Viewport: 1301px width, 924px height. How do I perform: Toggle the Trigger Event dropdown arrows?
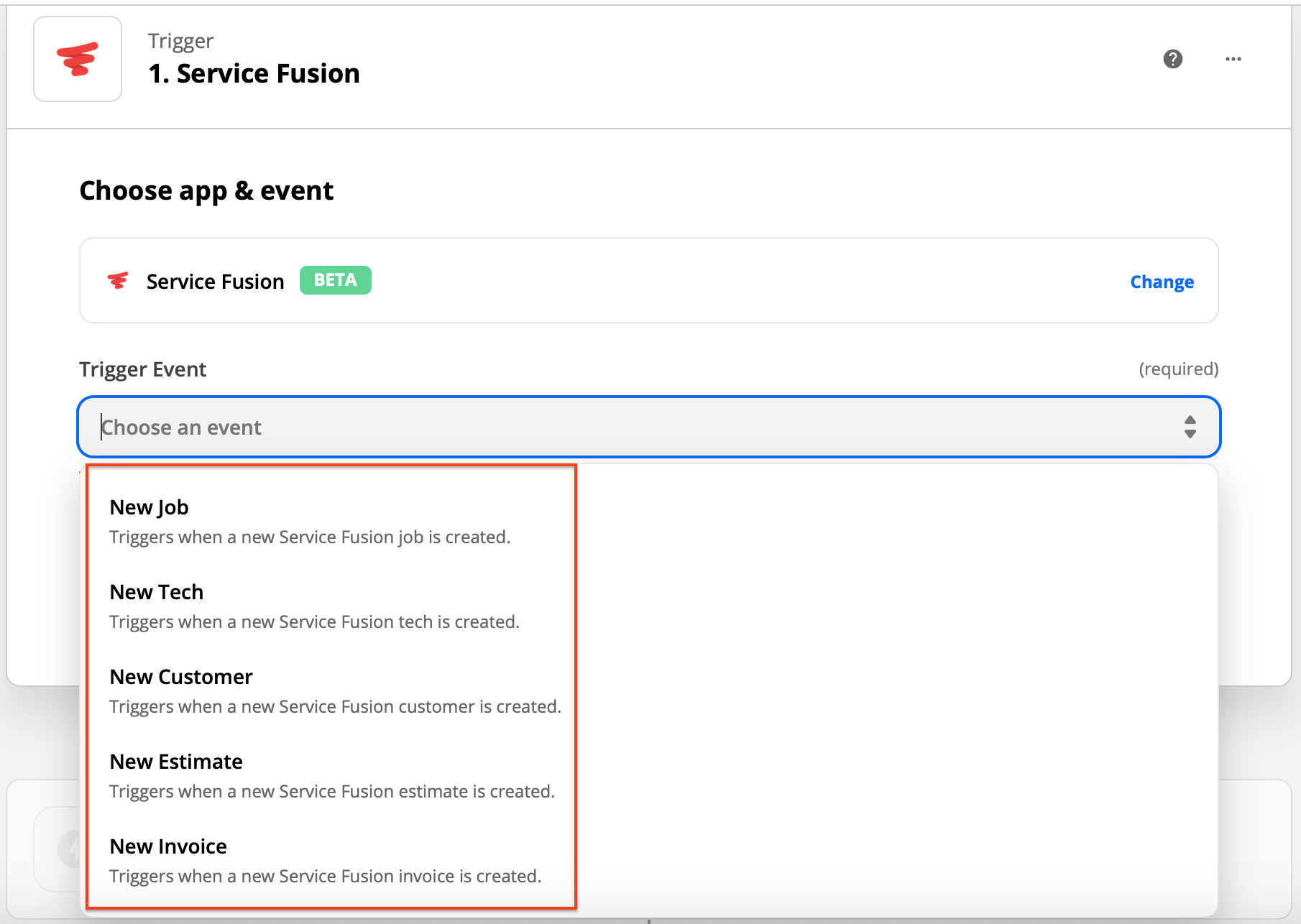(1190, 427)
